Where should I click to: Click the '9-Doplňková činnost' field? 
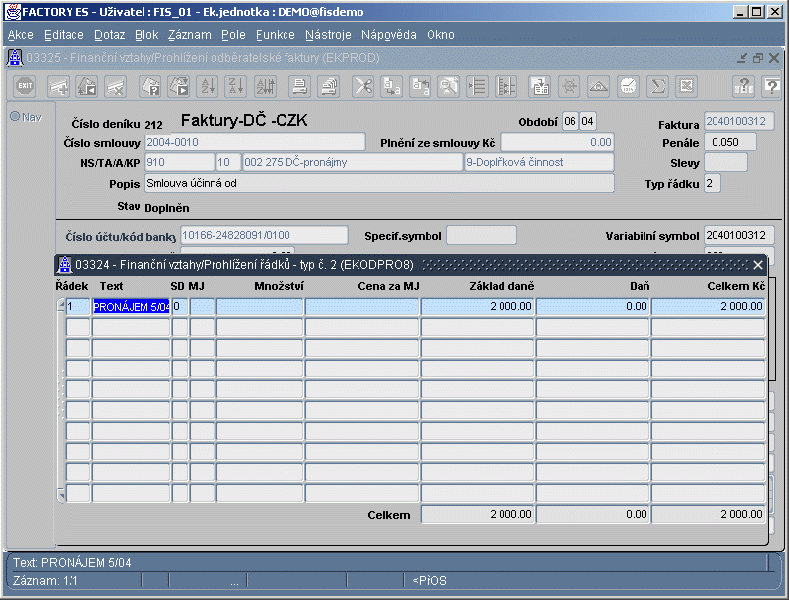point(539,162)
